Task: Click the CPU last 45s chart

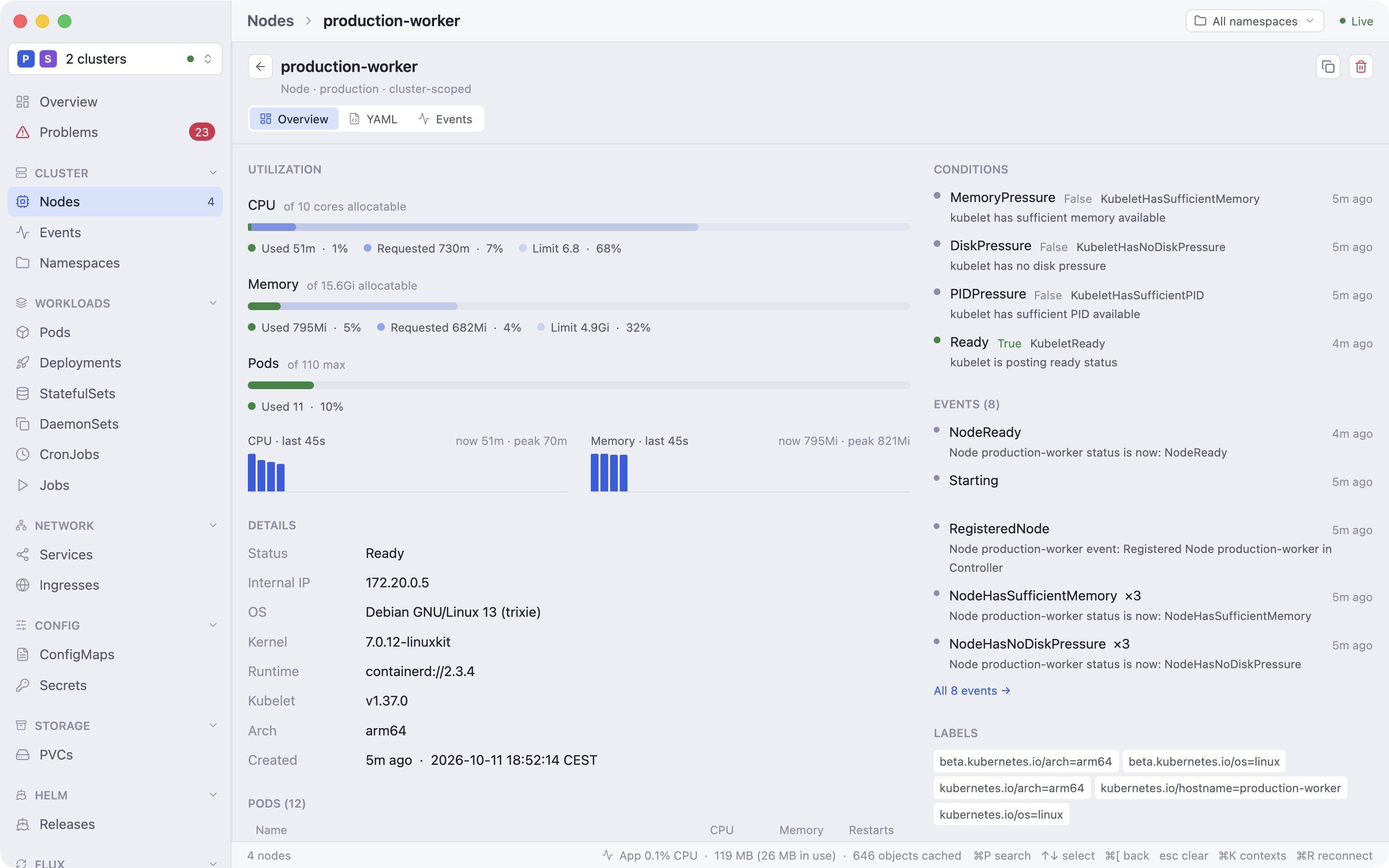Action: (408, 473)
